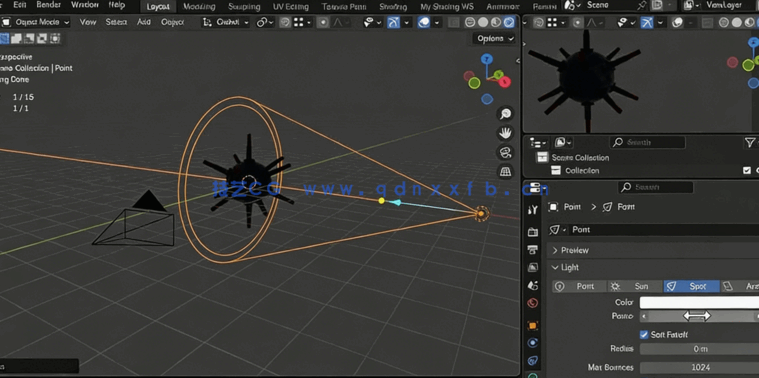This screenshot has width=759, height=378.
Task: Open the Help menu
Action: pos(116,5)
